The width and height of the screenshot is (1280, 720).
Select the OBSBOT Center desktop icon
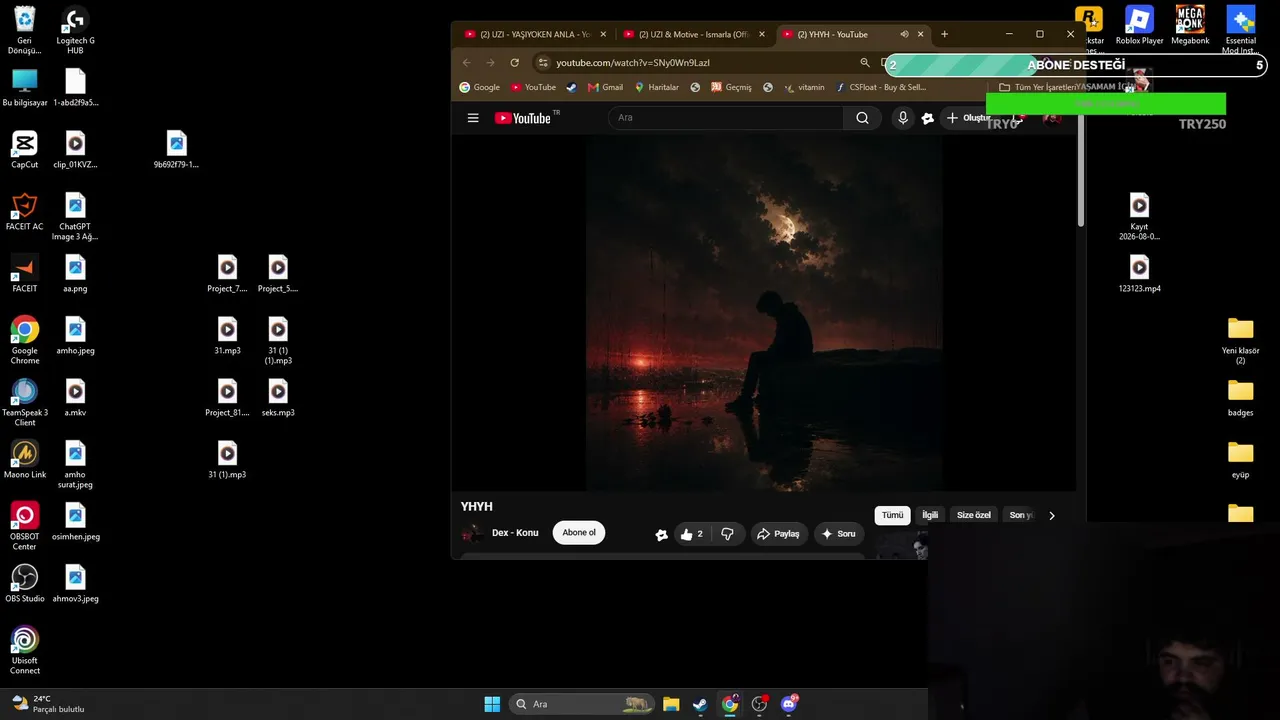tap(25, 526)
